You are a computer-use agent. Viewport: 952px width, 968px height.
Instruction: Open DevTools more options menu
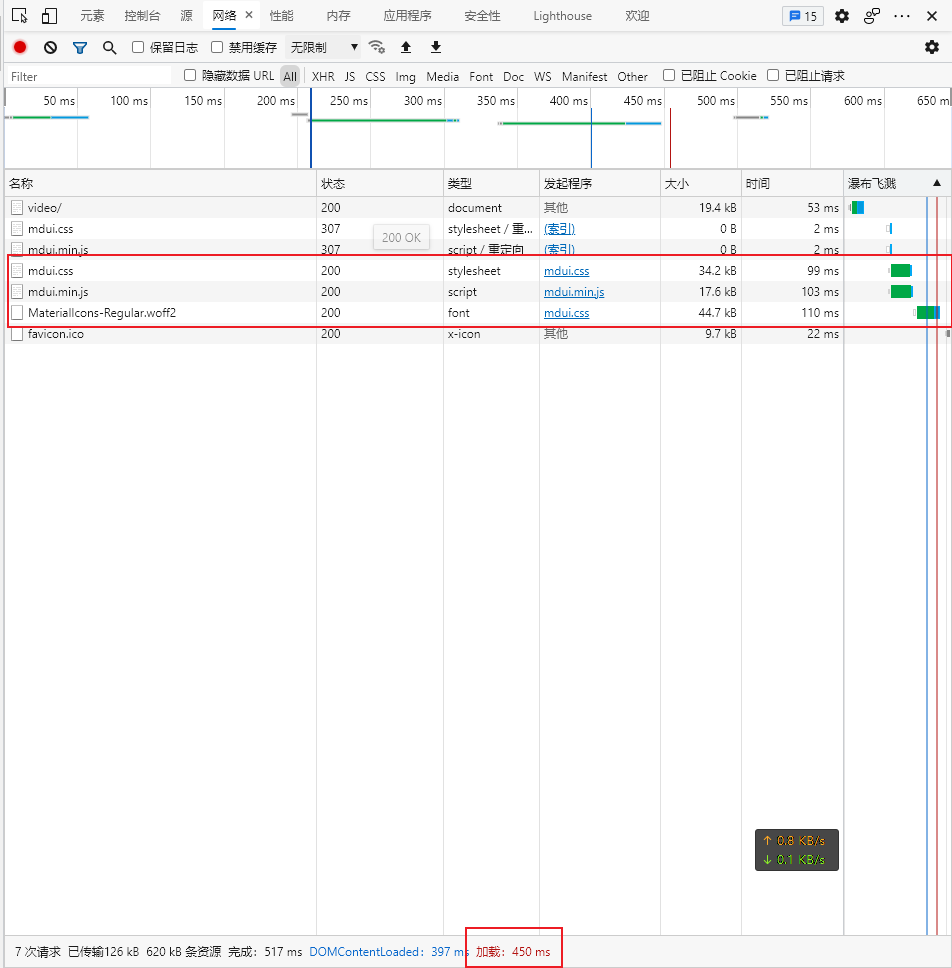pos(902,16)
